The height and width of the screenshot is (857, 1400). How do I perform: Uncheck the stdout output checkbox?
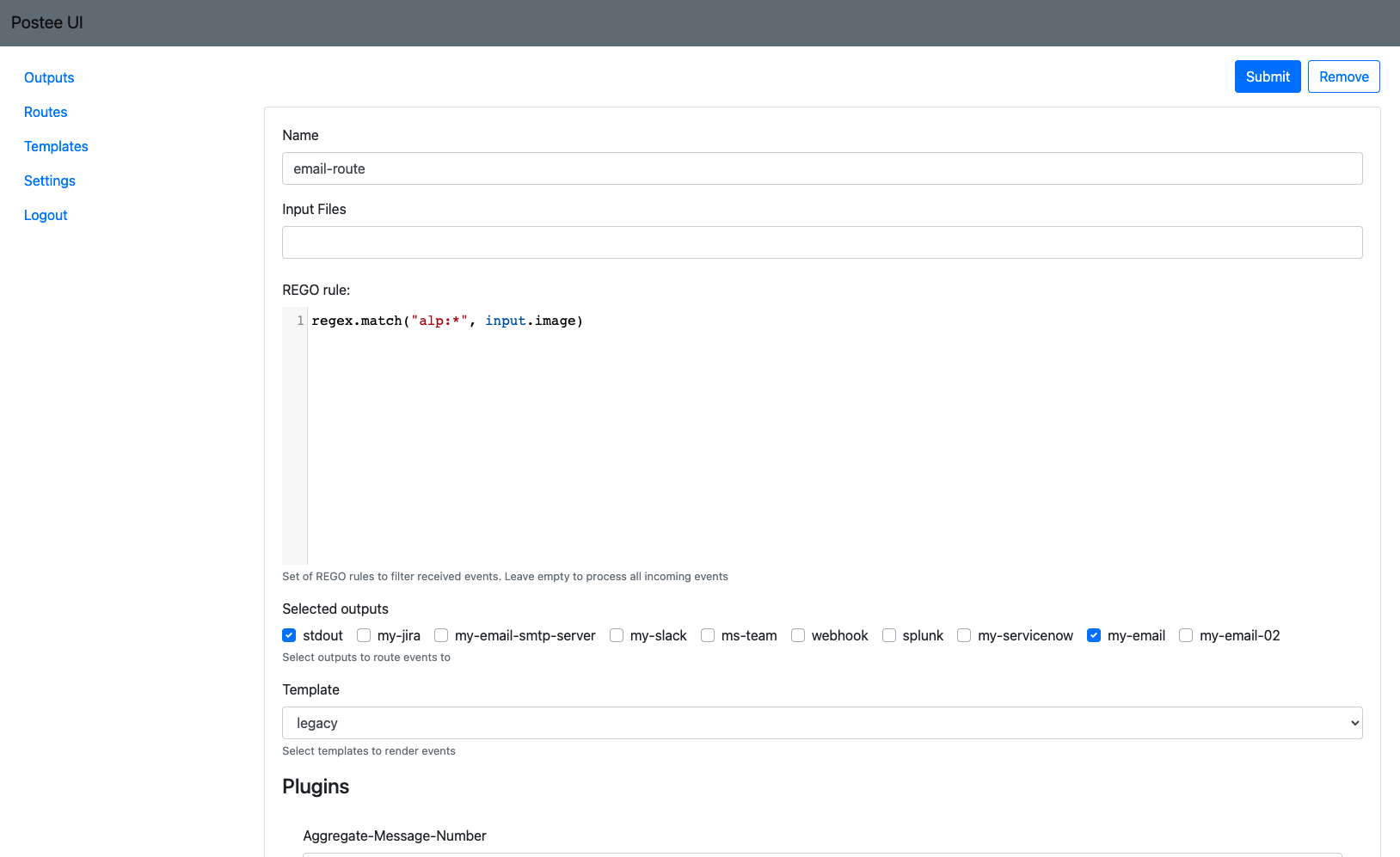coord(289,635)
